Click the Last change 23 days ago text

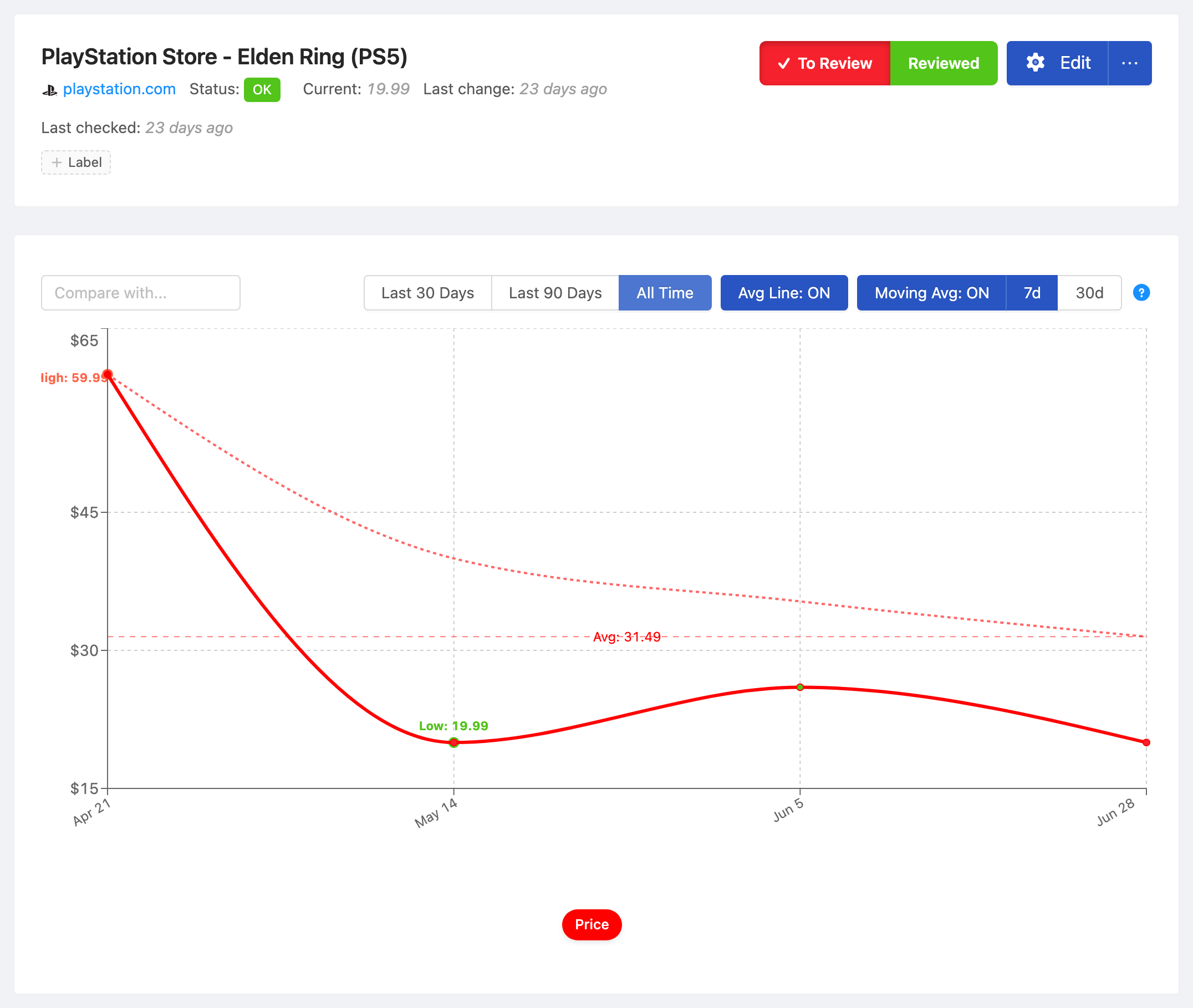pos(515,89)
